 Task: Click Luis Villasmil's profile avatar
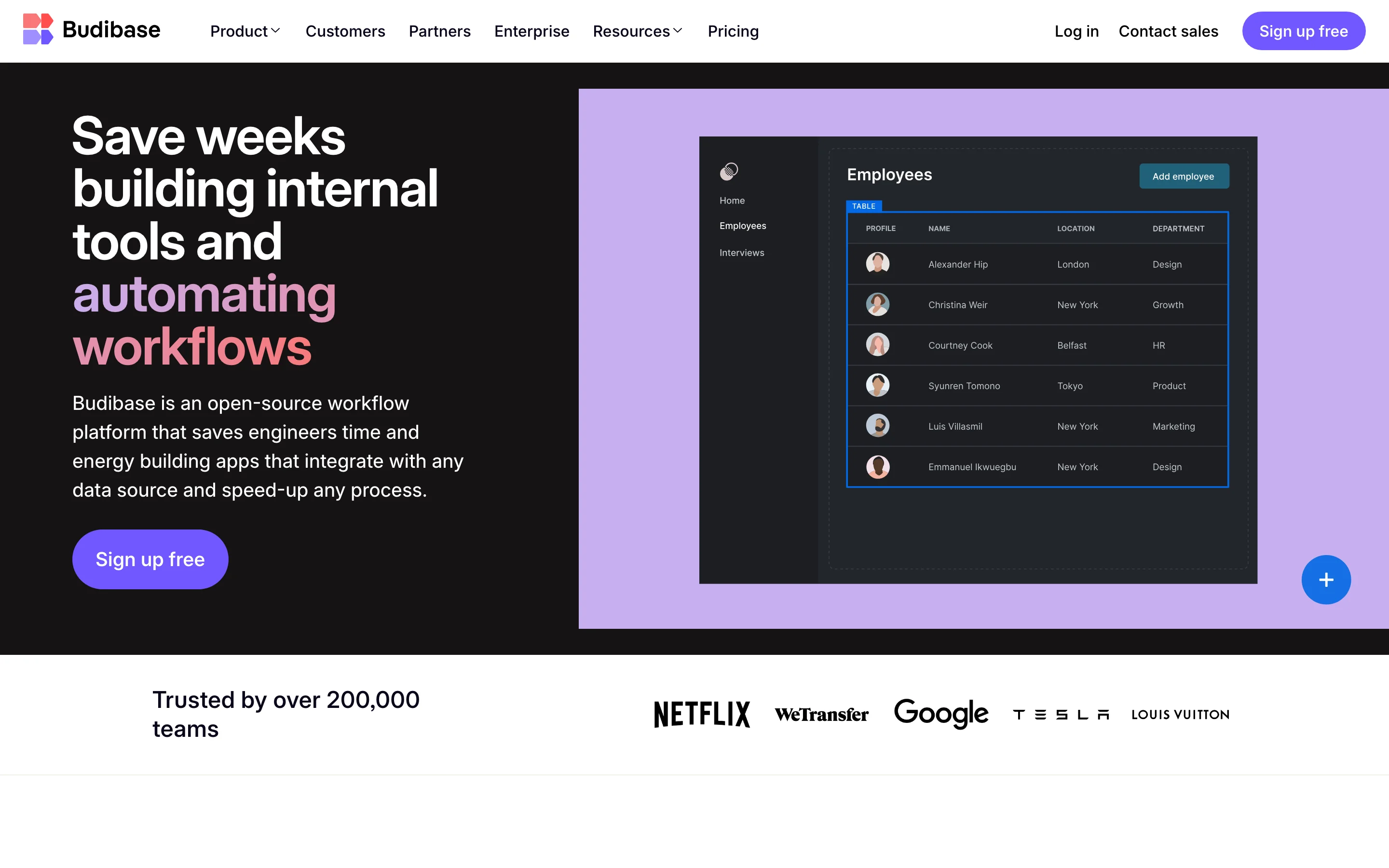877,426
